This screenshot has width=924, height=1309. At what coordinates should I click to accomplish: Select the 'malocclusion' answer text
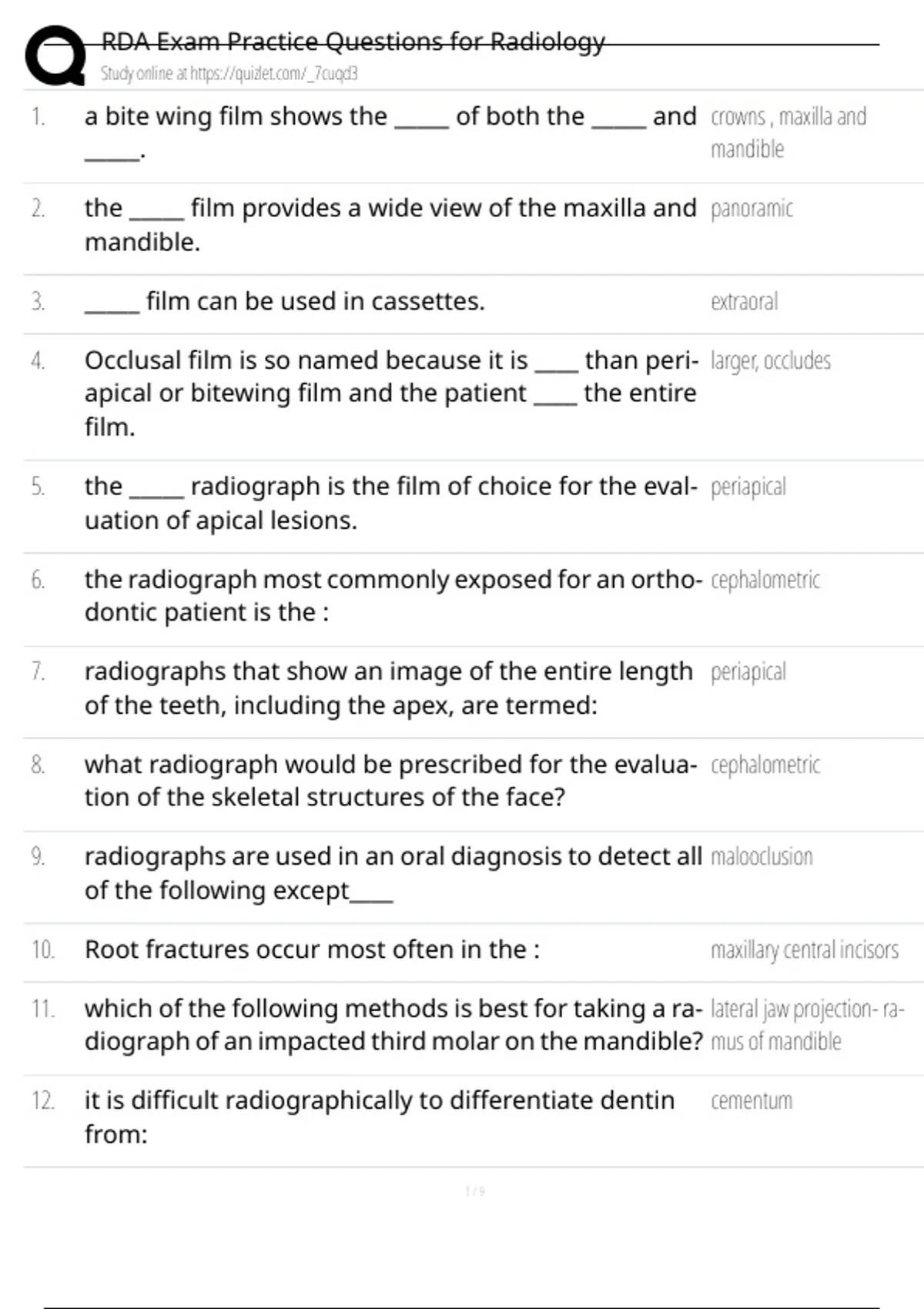(762, 856)
